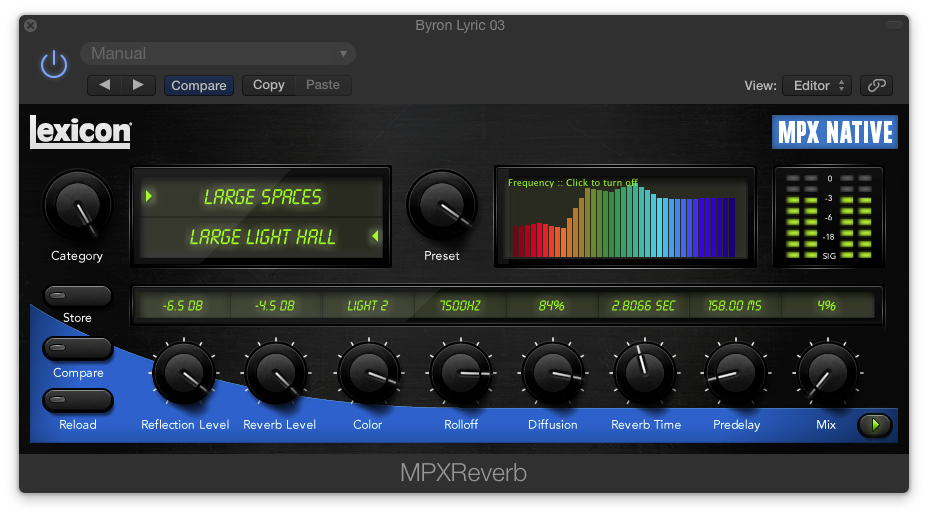Click the Reverb Level knob
The image size is (928, 516).
tap(276, 373)
